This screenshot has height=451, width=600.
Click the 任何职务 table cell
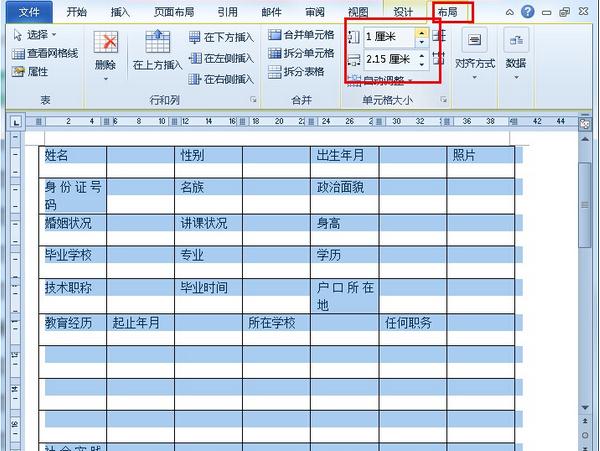[x=413, y=329]
